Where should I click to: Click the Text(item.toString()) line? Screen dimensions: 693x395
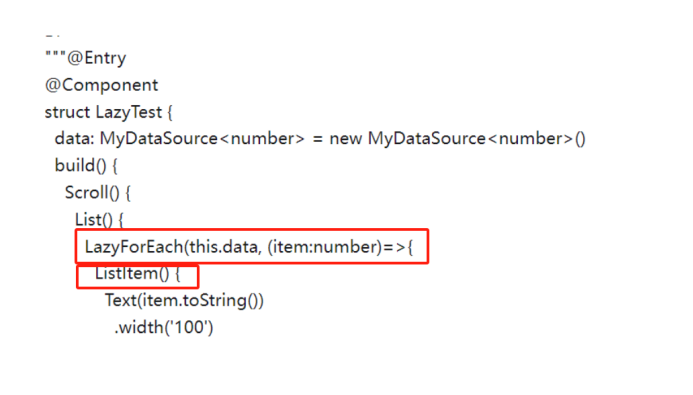coord(184,300)
